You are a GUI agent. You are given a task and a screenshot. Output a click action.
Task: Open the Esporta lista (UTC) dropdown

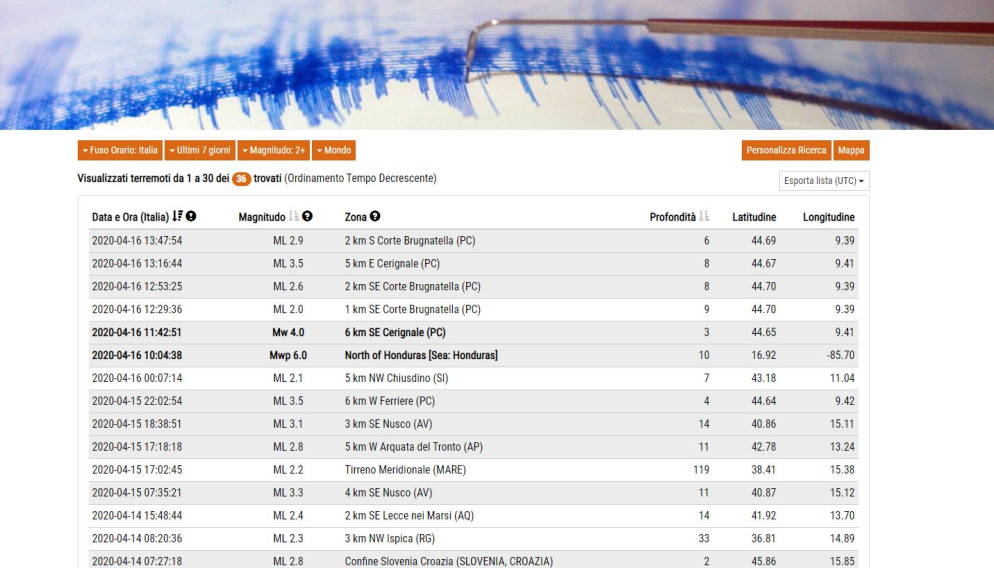(824, 181)
